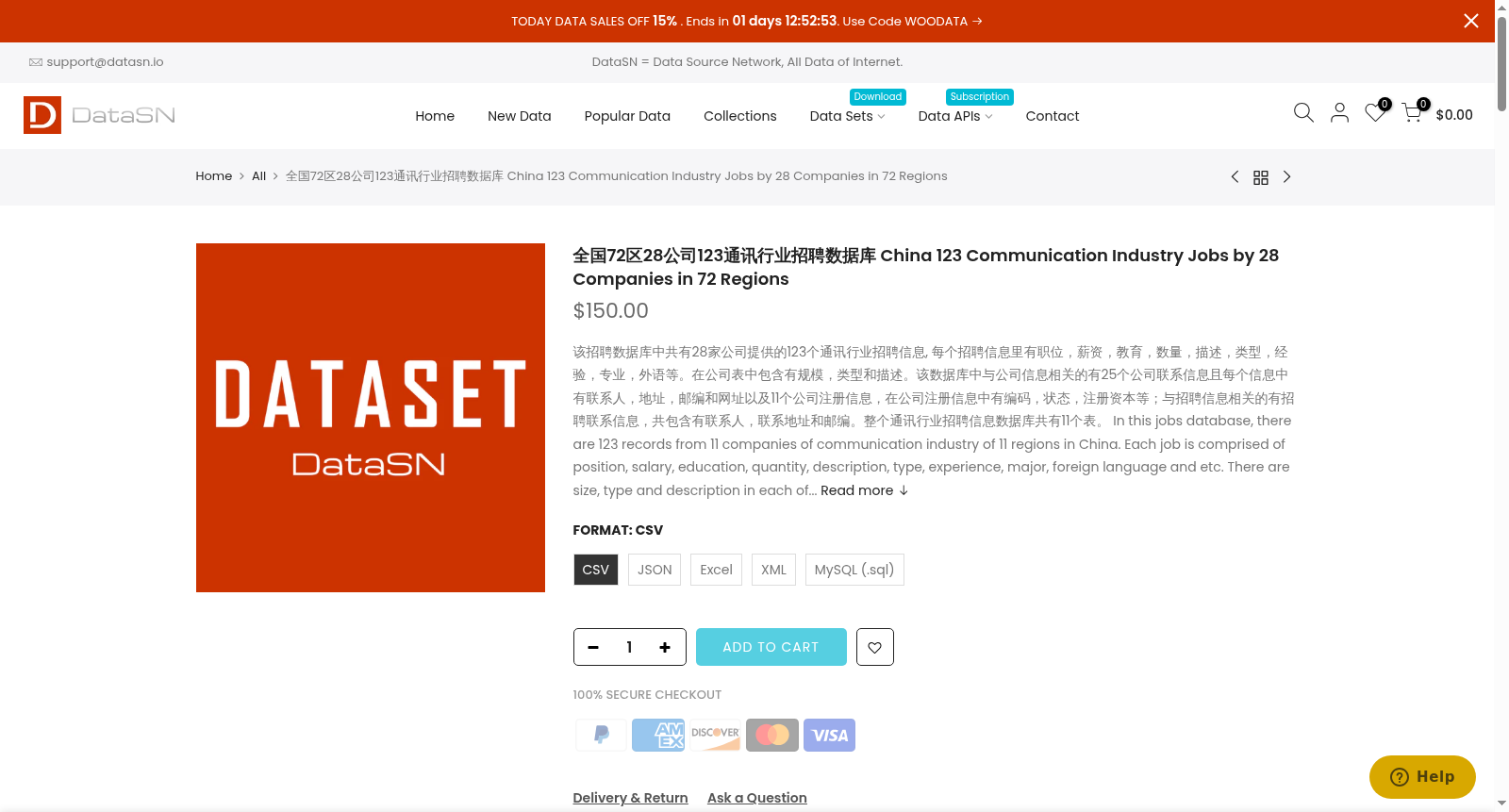Open the product grid view icon
The height and width of the screenshot is (812, 1509).
click(1261, 177)
